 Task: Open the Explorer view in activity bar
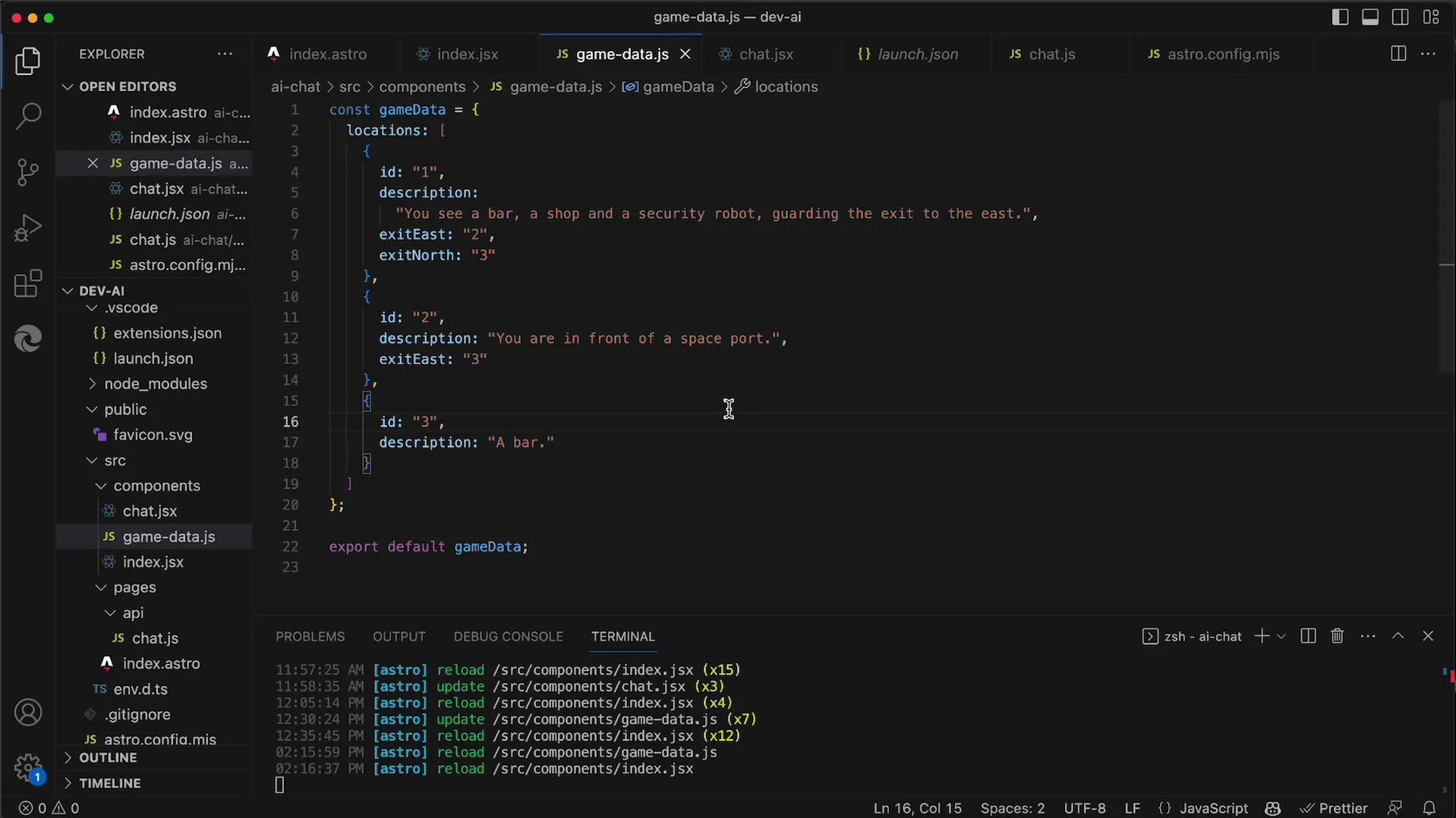click(28, 61)
